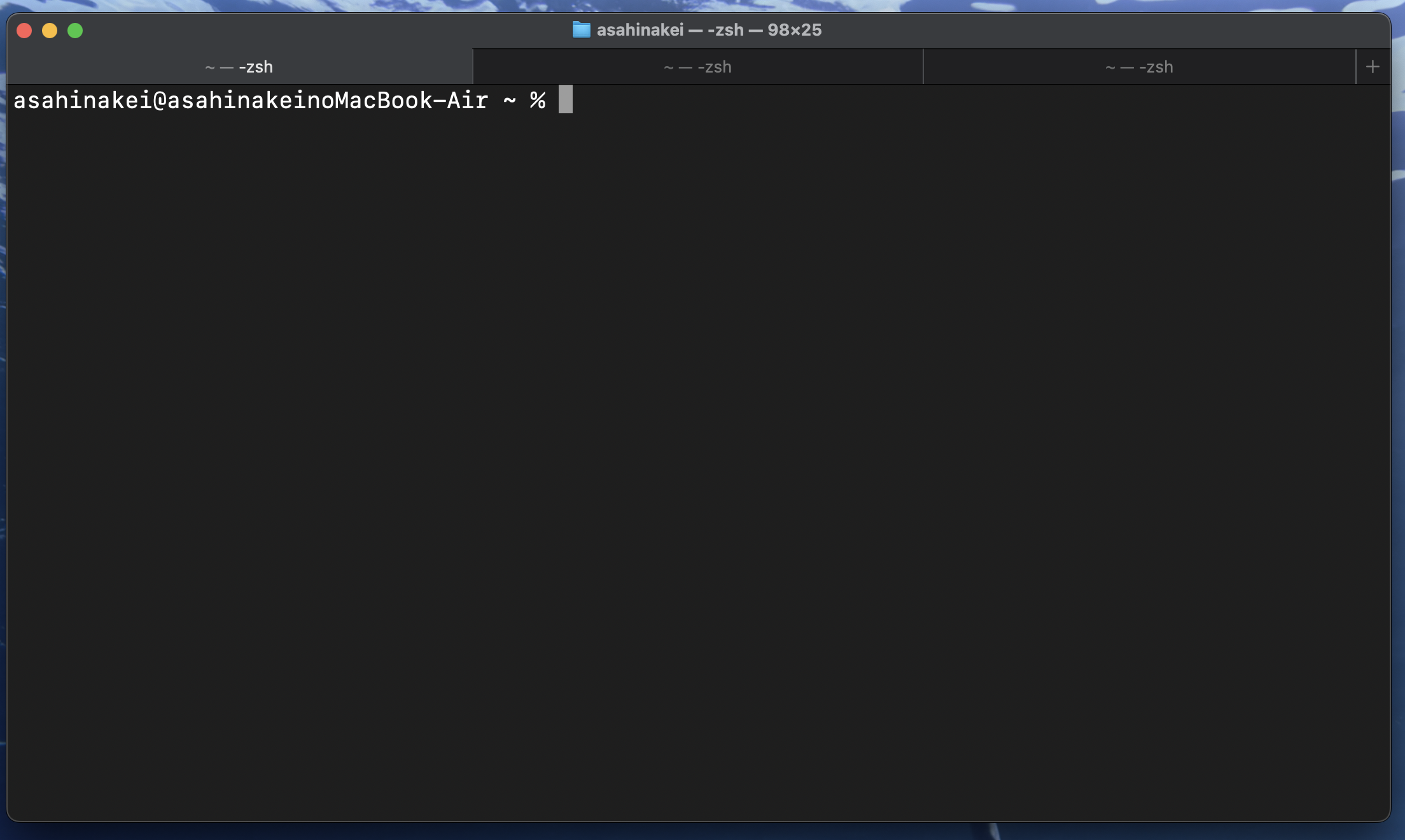The width and height of the screenshot is (1405, 840).
Task: Click the blue folder proxy icon in title
Action: pyautogui.click(x=581, y=30)
